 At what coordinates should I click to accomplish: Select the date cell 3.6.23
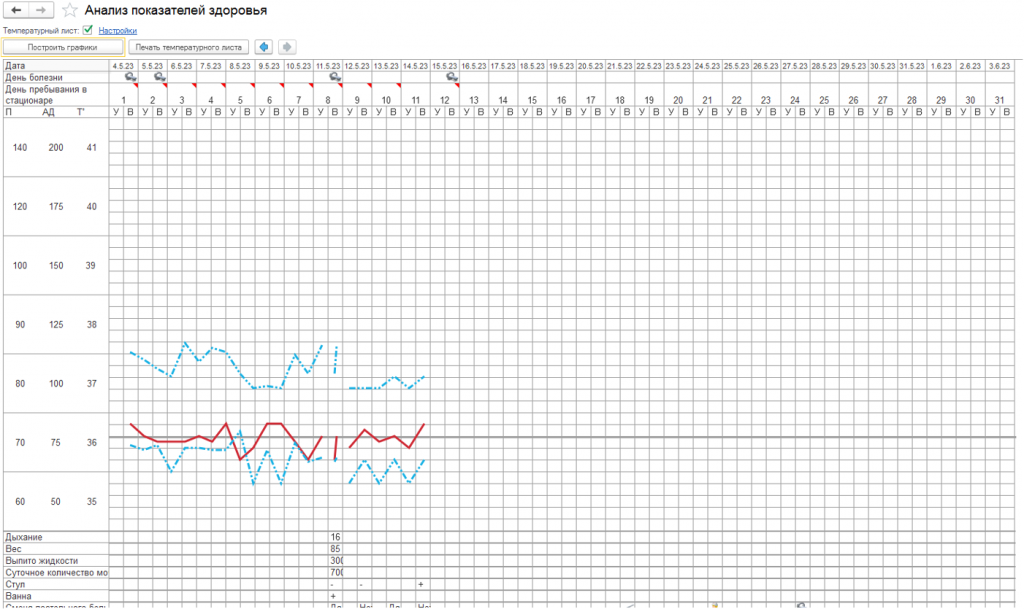[1000, 66]
